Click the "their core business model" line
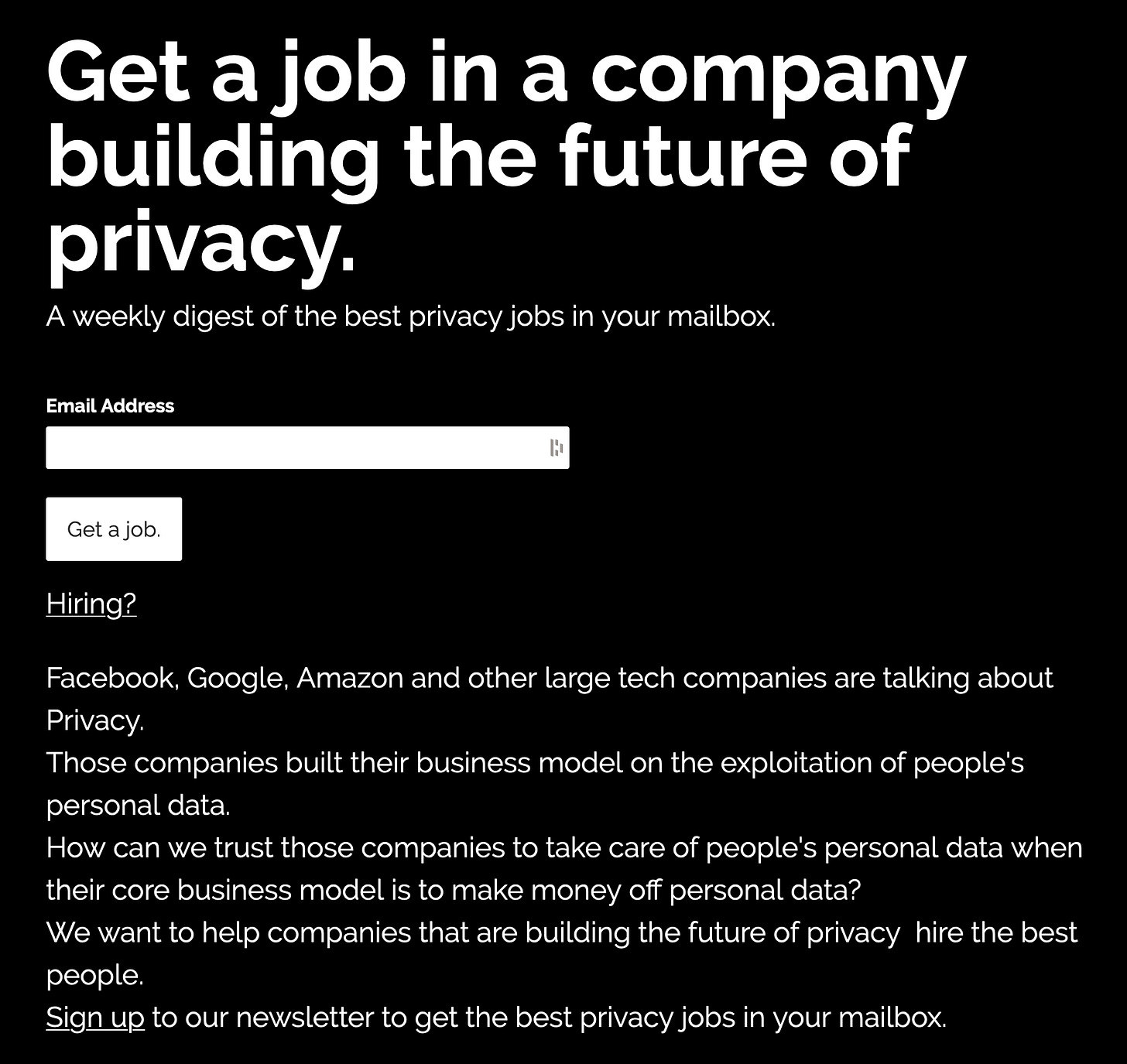Image resolution: width=1127 pixels, height=1064 pixels. [x=454, y=891]
